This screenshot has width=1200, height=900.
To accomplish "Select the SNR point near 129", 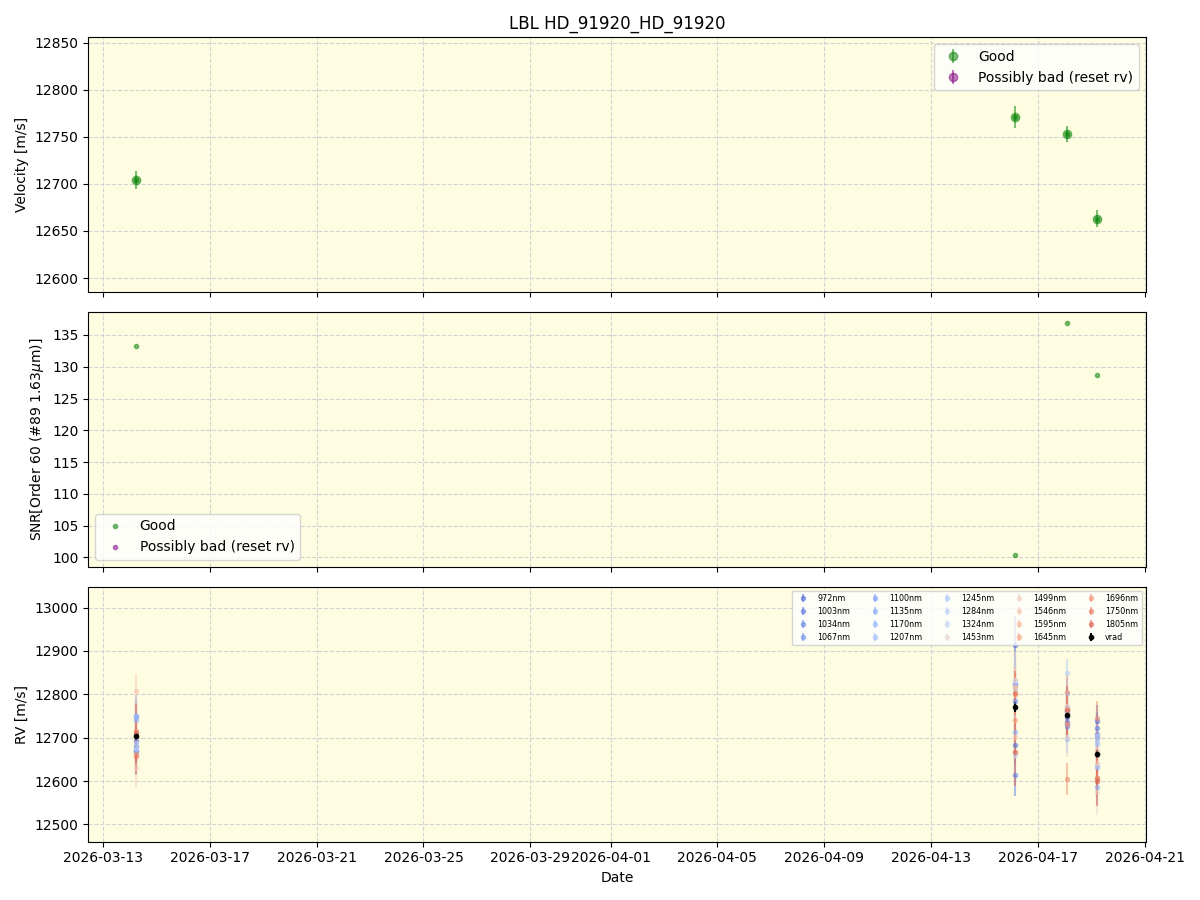I will 1097,375.
